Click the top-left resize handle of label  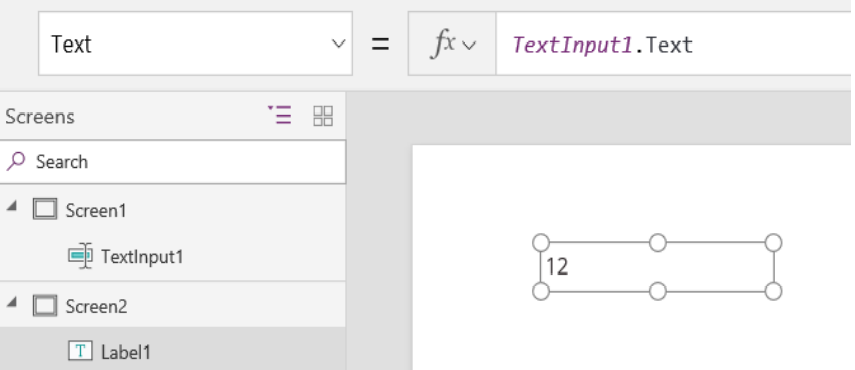tap(540, 242)
